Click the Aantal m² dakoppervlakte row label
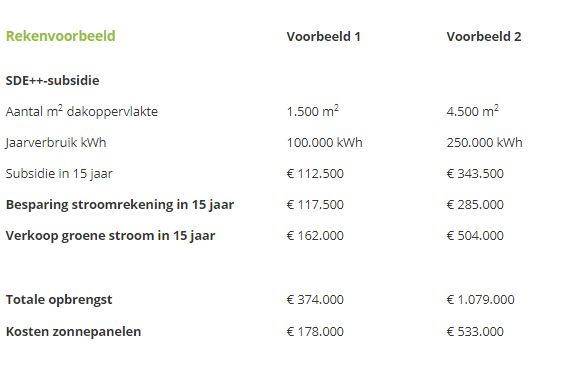Viewport: 580px width, 367px height. 82,111
